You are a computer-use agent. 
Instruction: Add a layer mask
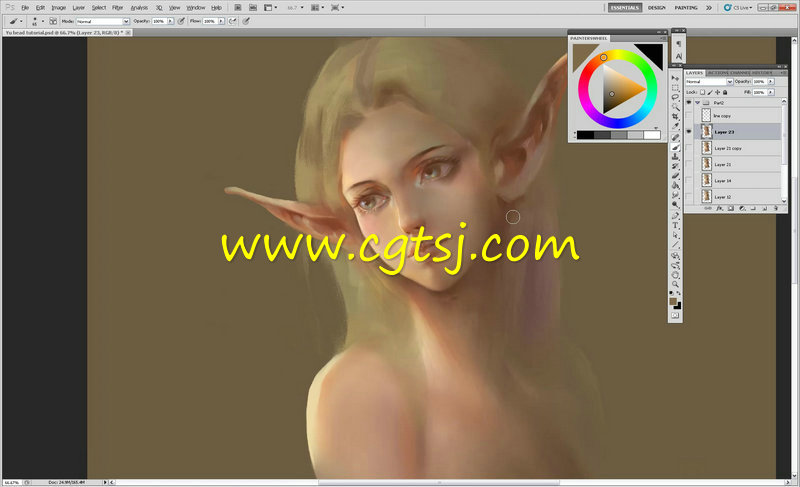731,208
